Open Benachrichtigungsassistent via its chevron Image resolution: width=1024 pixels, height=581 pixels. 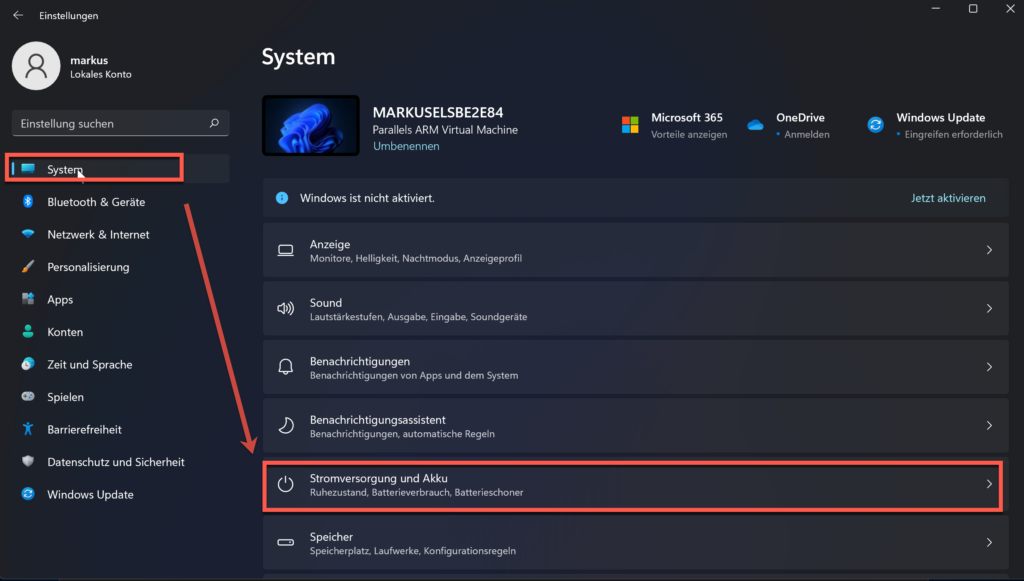[989, 426]
